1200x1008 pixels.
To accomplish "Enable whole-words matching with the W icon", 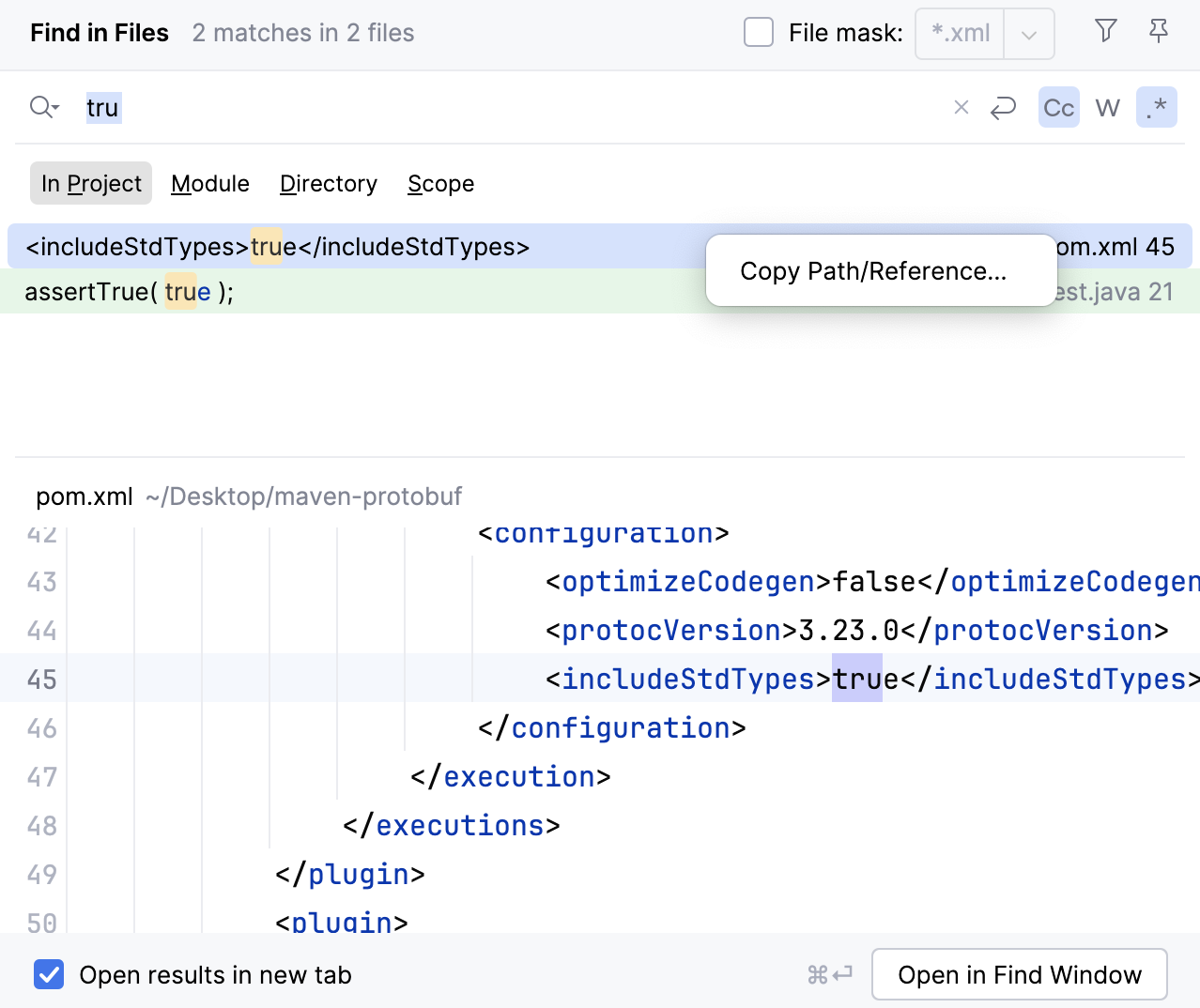I will [1107, 107].
